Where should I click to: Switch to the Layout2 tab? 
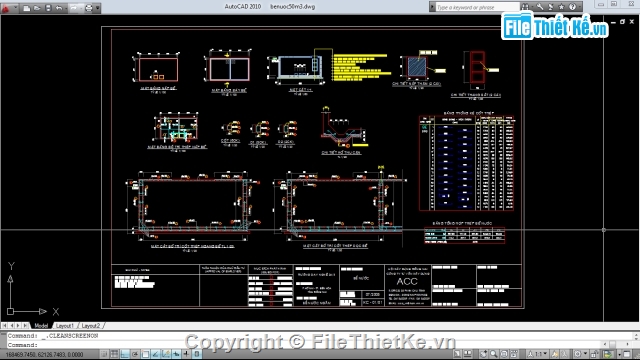pos(91,326)
